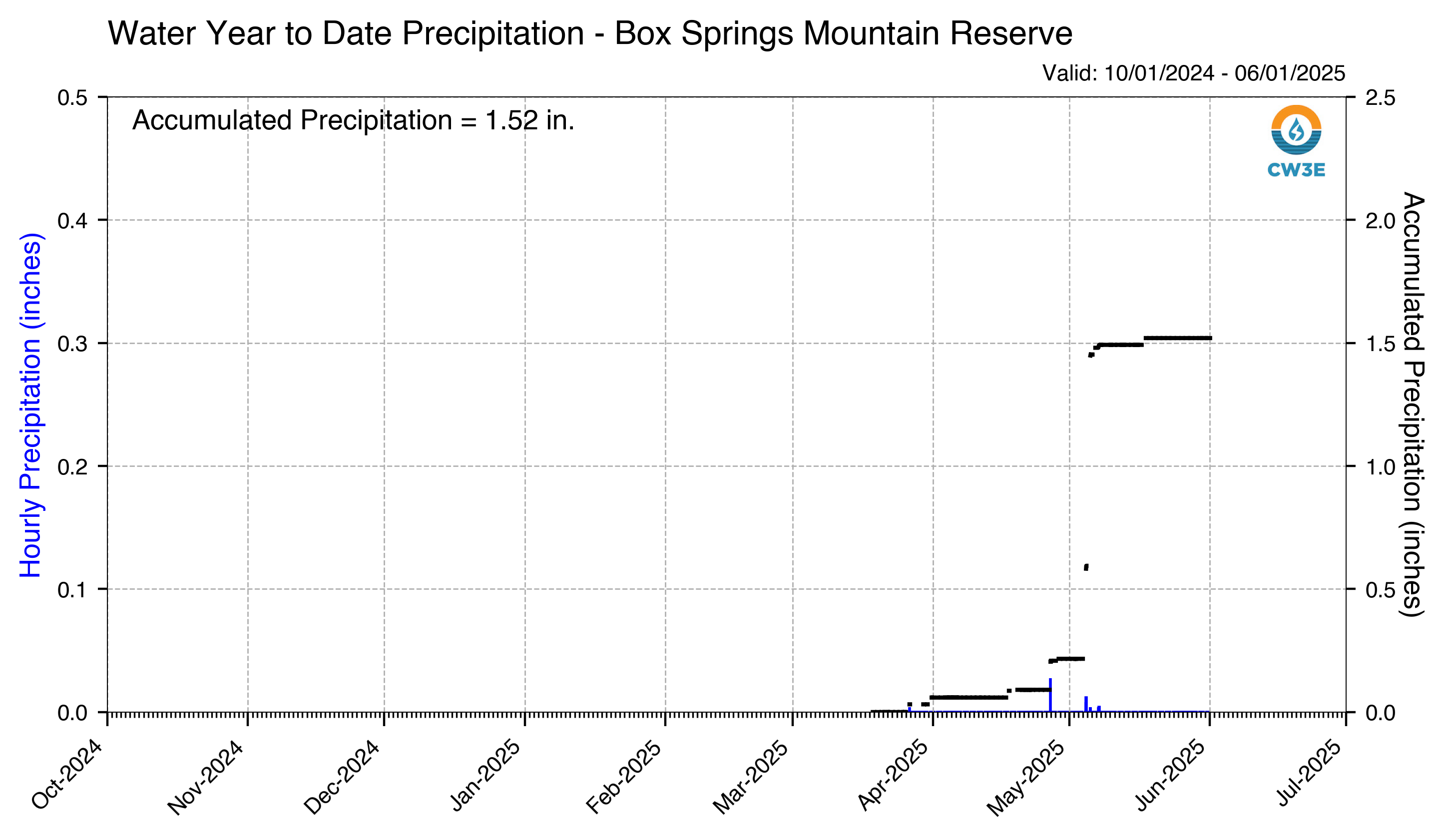Click the Oct-2024 x-axis label
This screenshot has height=840, width=1444.
(x=67, y=775)
